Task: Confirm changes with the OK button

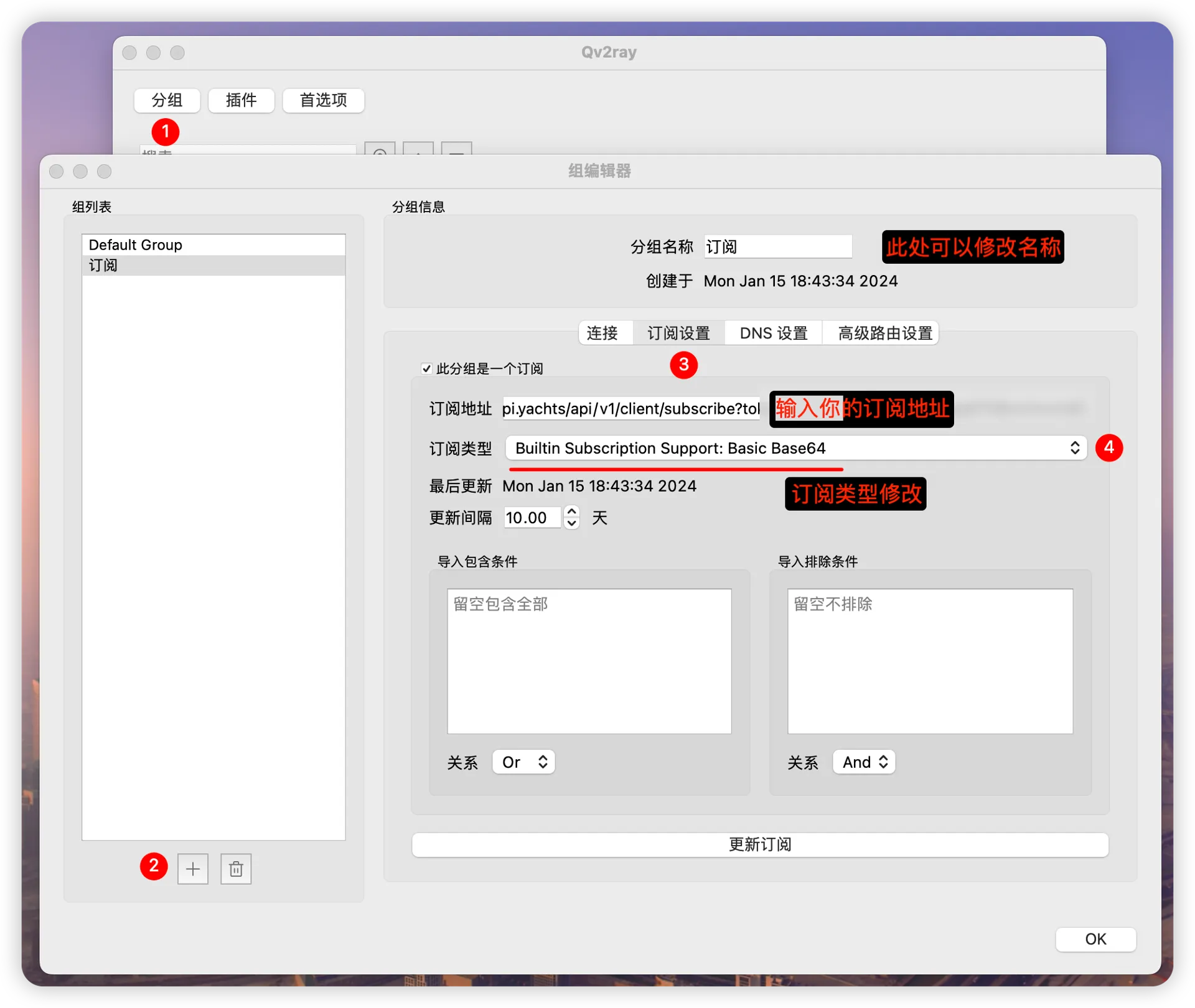Action: tap(1095, 939)
